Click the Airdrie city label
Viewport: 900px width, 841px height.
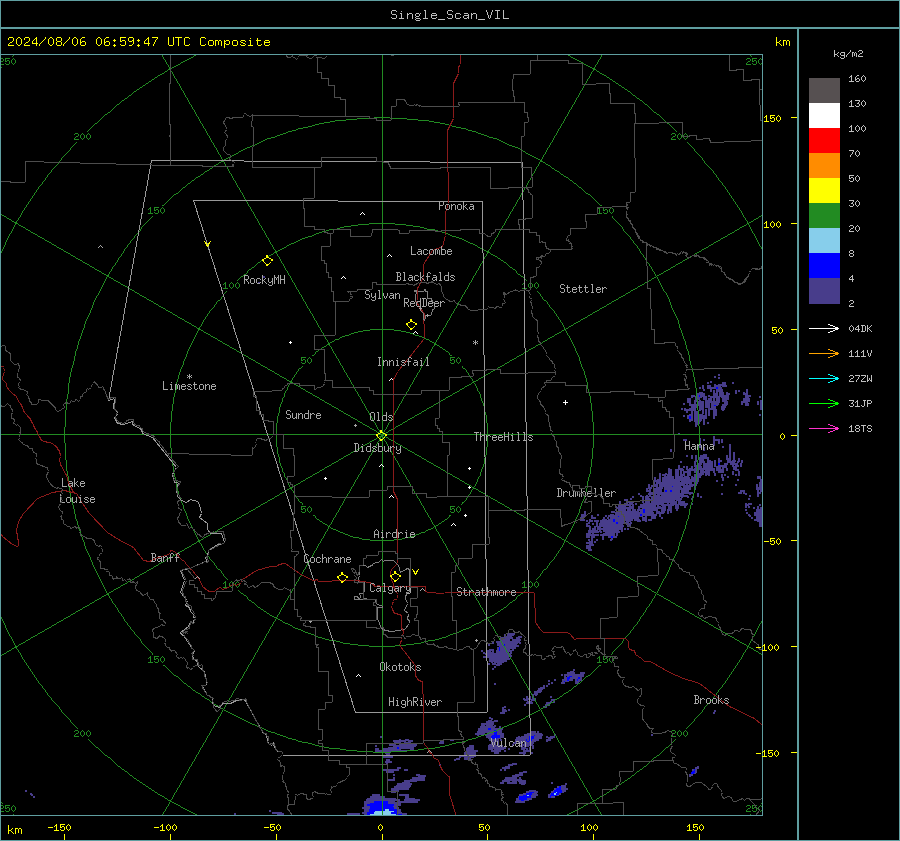point(394,534)
